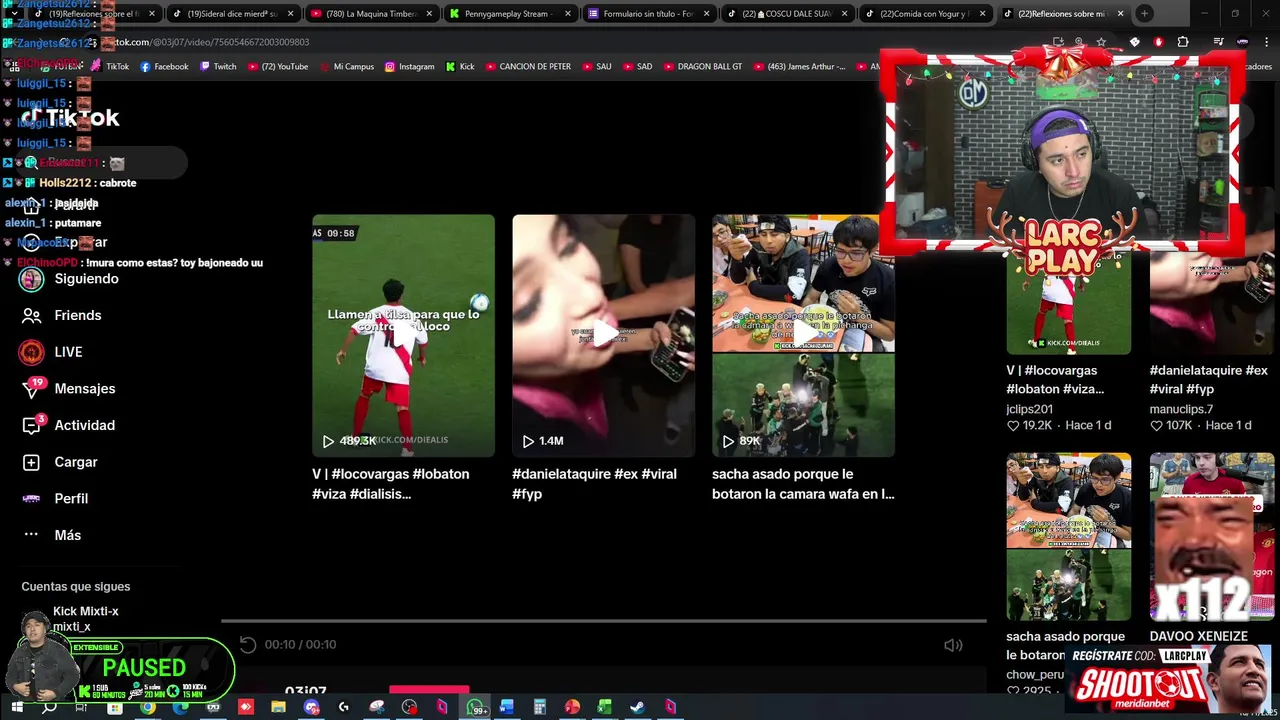Play the #danielataquire #ex video thumbnail

pos(603,335)
